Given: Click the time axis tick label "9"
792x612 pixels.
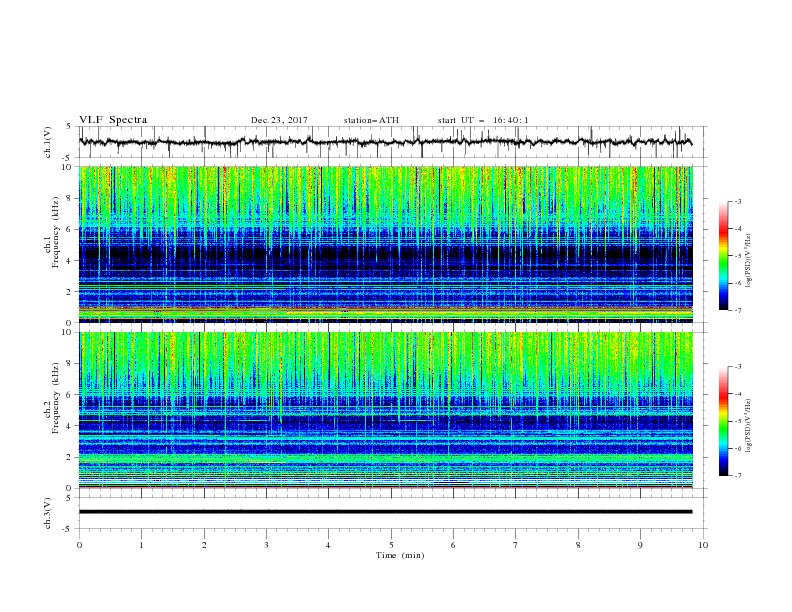Looking at the screenshot, I should click(x=640, y=545).
